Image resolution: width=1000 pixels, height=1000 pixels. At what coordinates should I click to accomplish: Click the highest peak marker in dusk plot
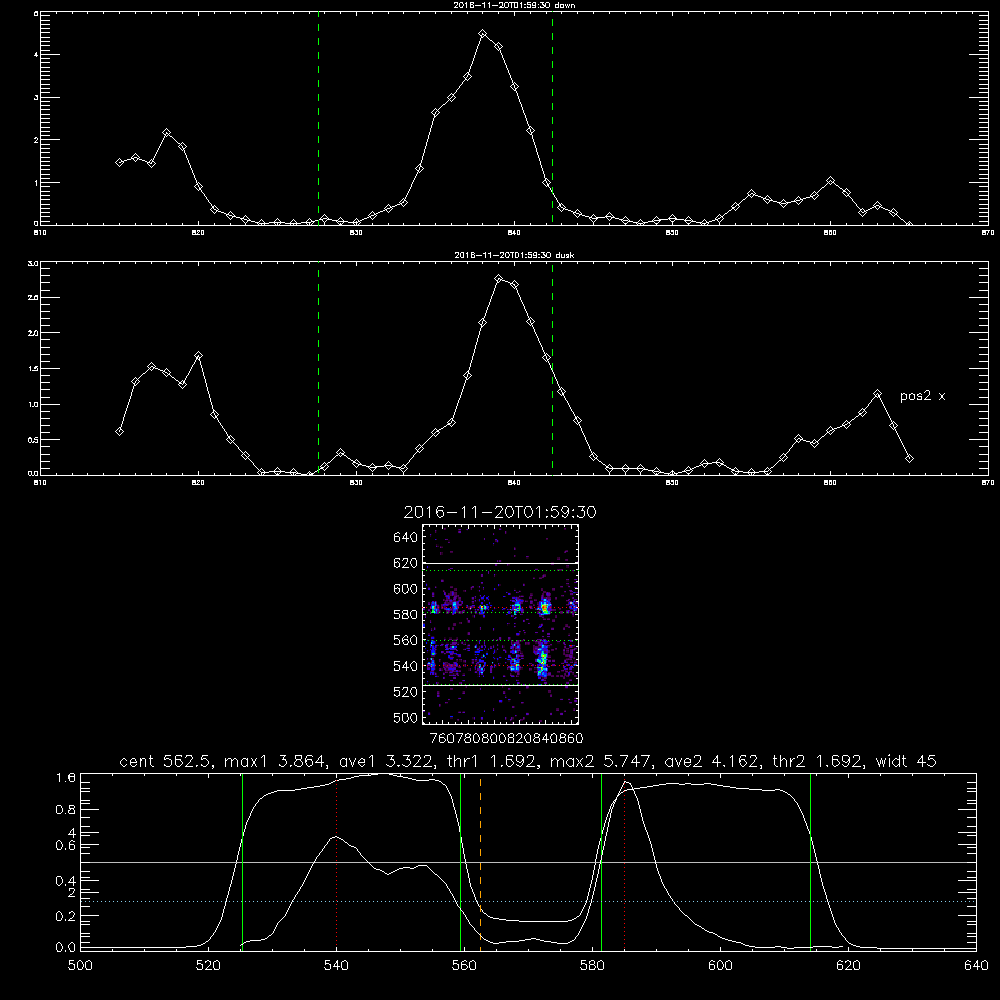[x=499, y=279]
